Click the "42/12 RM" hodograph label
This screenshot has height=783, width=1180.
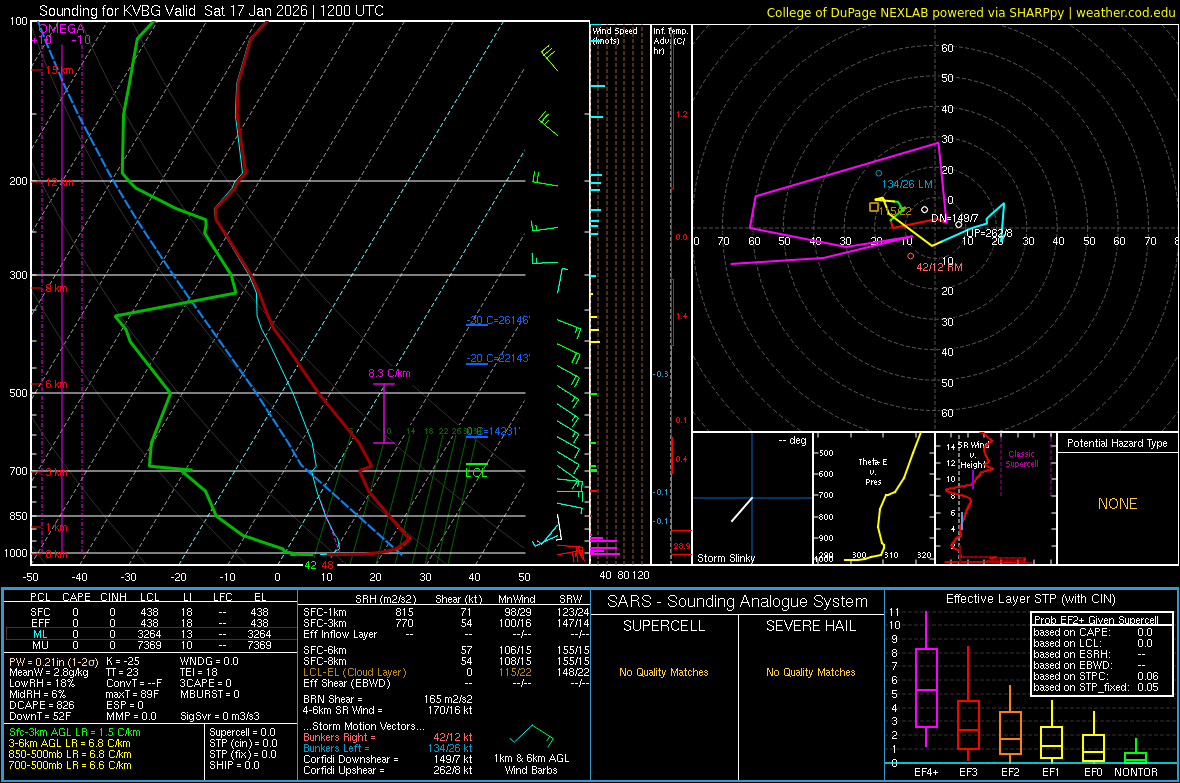pos(939,267)
